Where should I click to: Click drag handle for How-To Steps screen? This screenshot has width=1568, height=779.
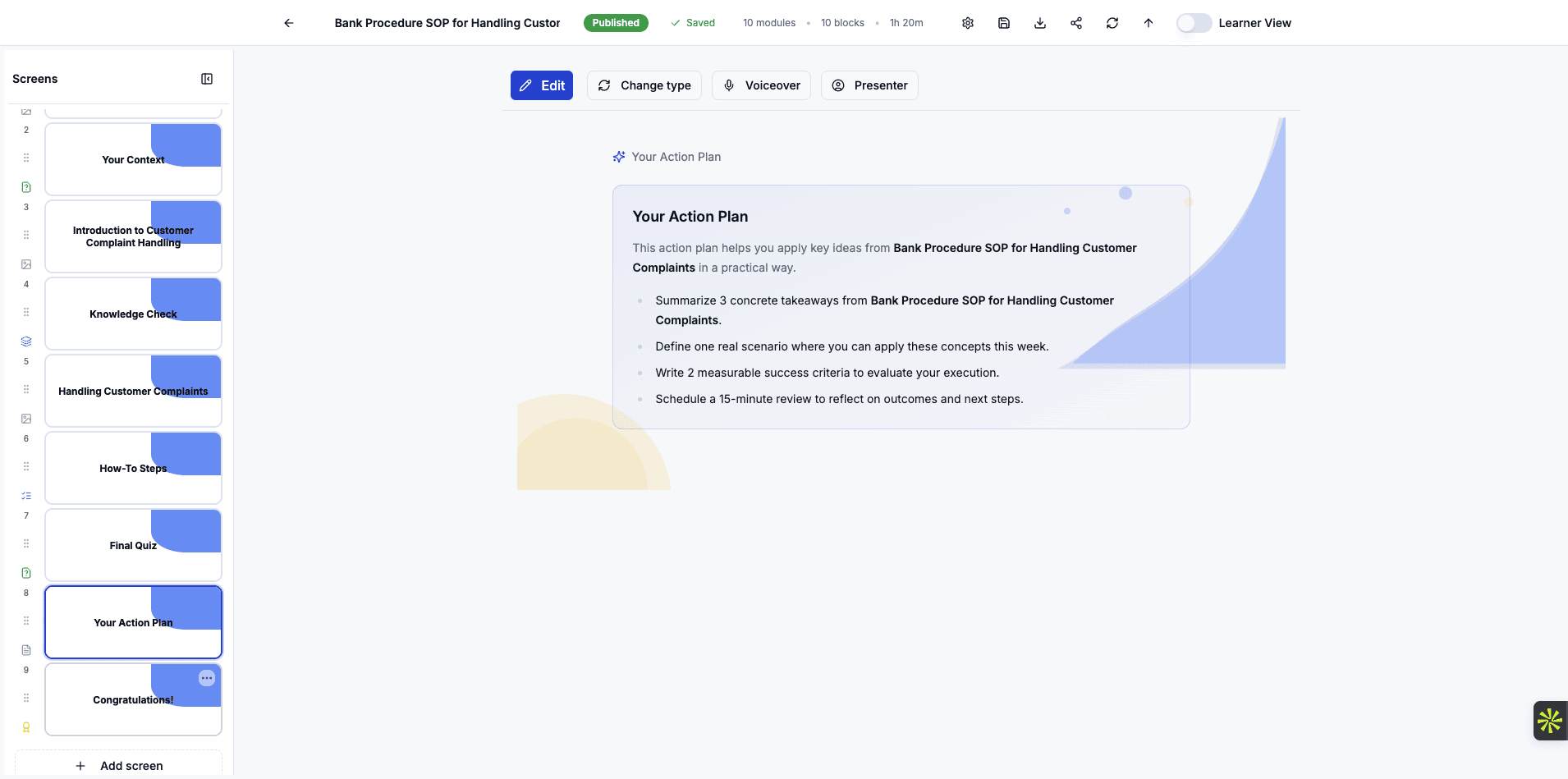point(26,466)
